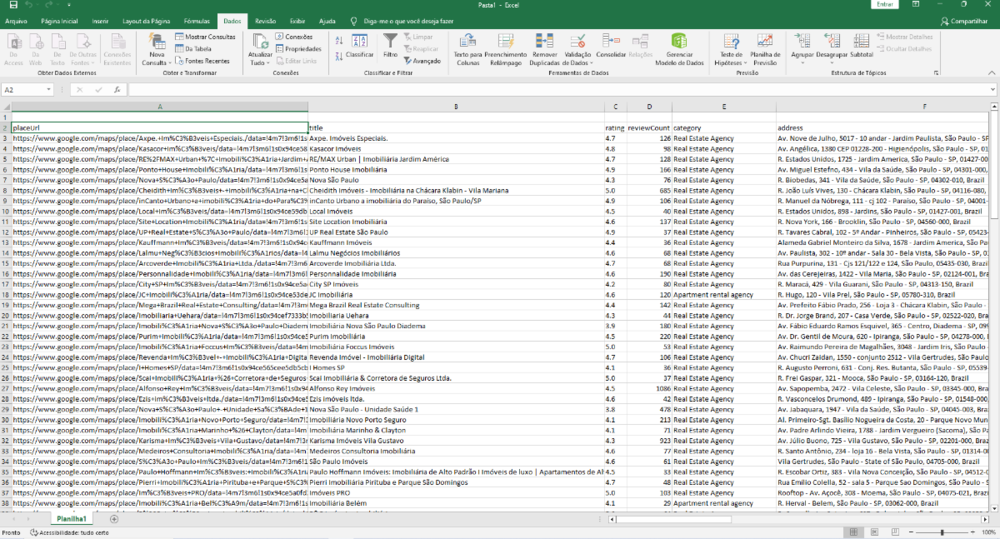Viewport: 1000px width, 539px height.
Task: Switch to the Inserir tab
Action: [100, 21]
